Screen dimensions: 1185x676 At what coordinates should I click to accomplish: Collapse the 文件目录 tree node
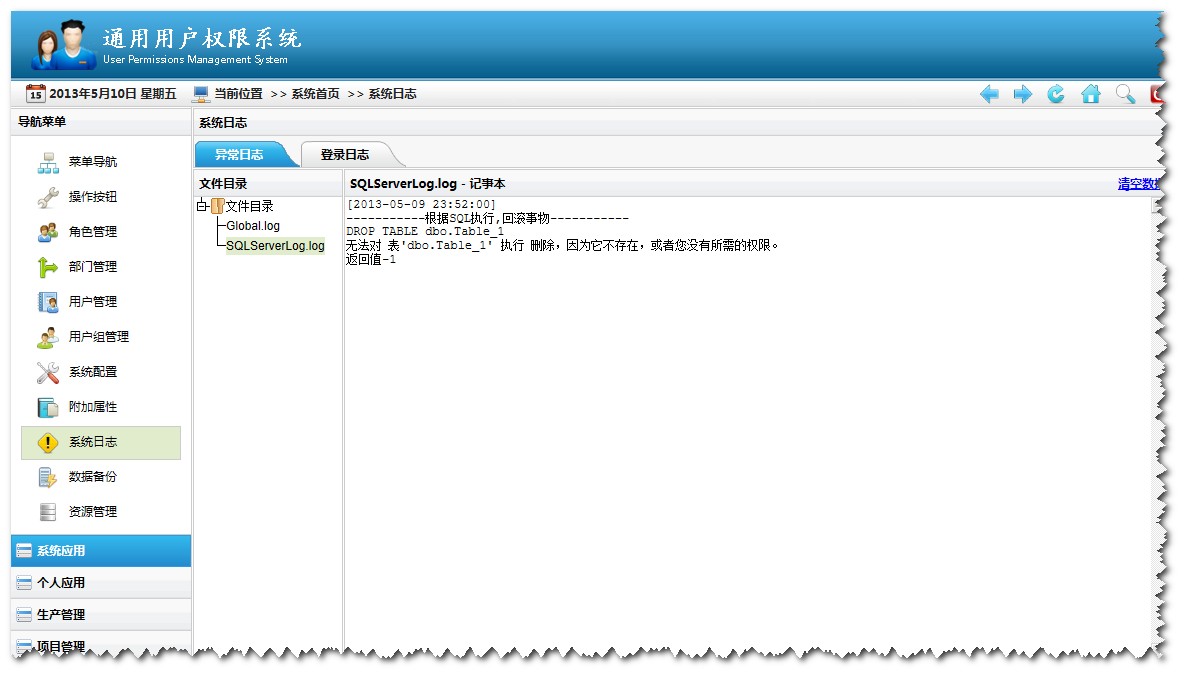coord(201,204)
